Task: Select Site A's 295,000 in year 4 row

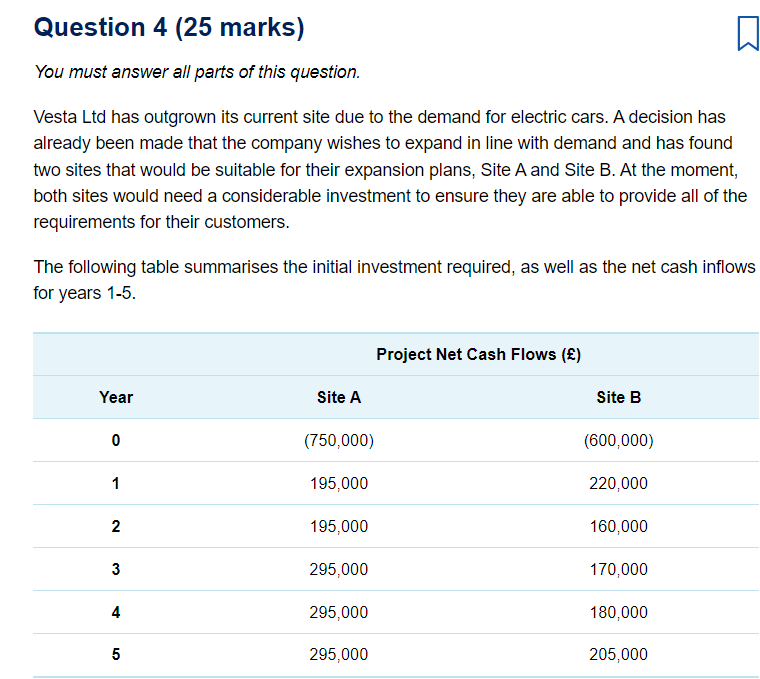Action: pyautogui.click(x=339, y=612)
